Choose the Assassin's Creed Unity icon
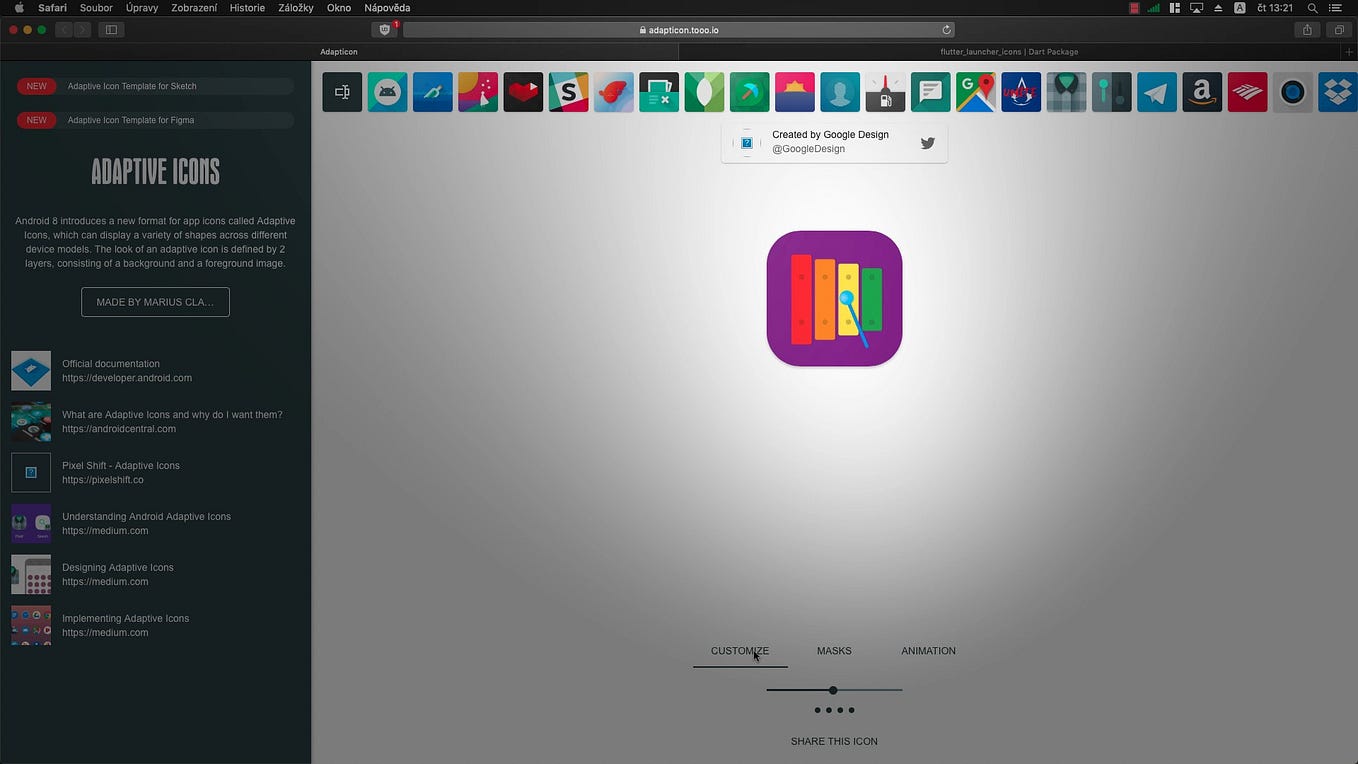 1020,91
